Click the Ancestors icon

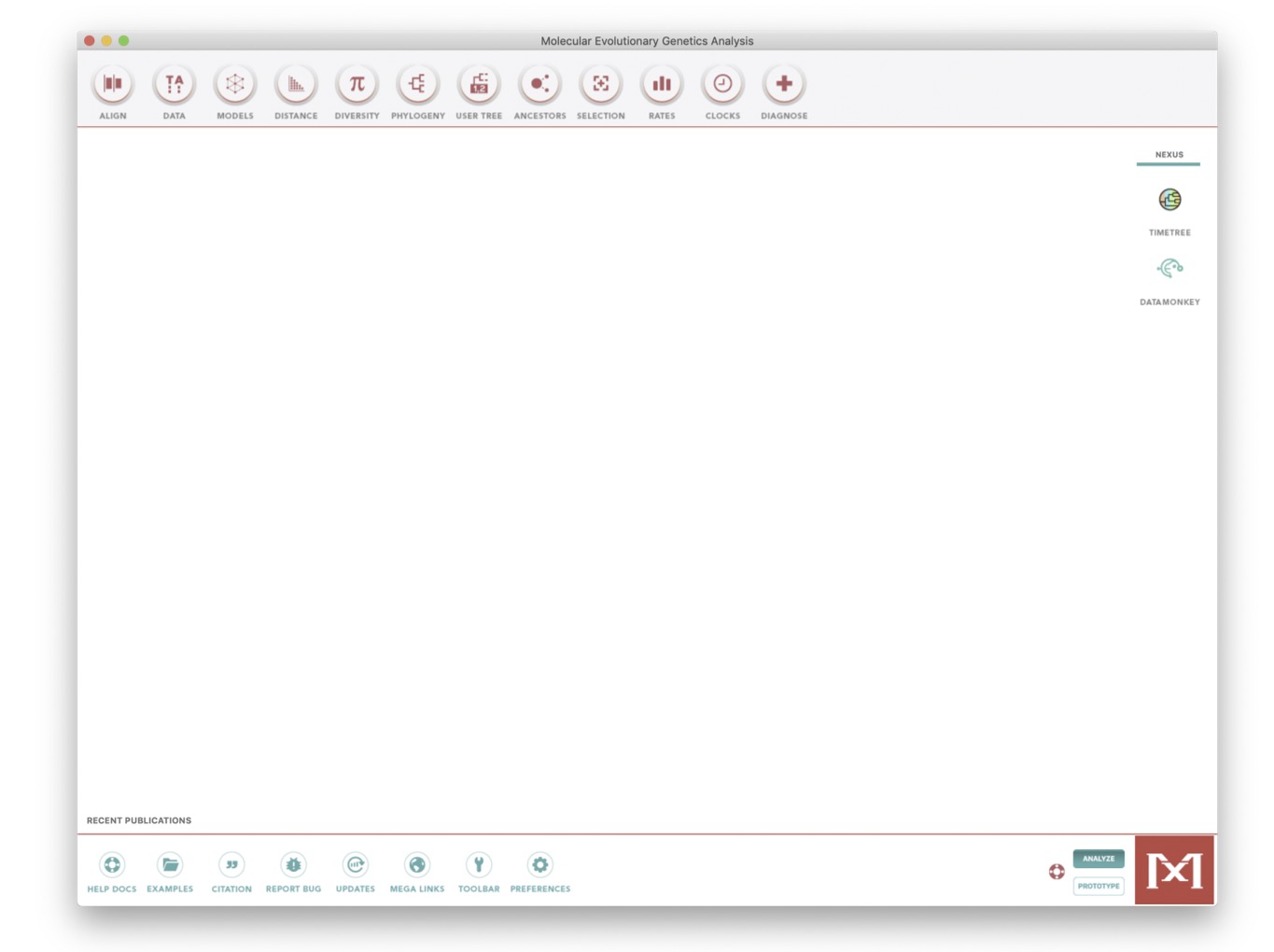pos(539,85)
